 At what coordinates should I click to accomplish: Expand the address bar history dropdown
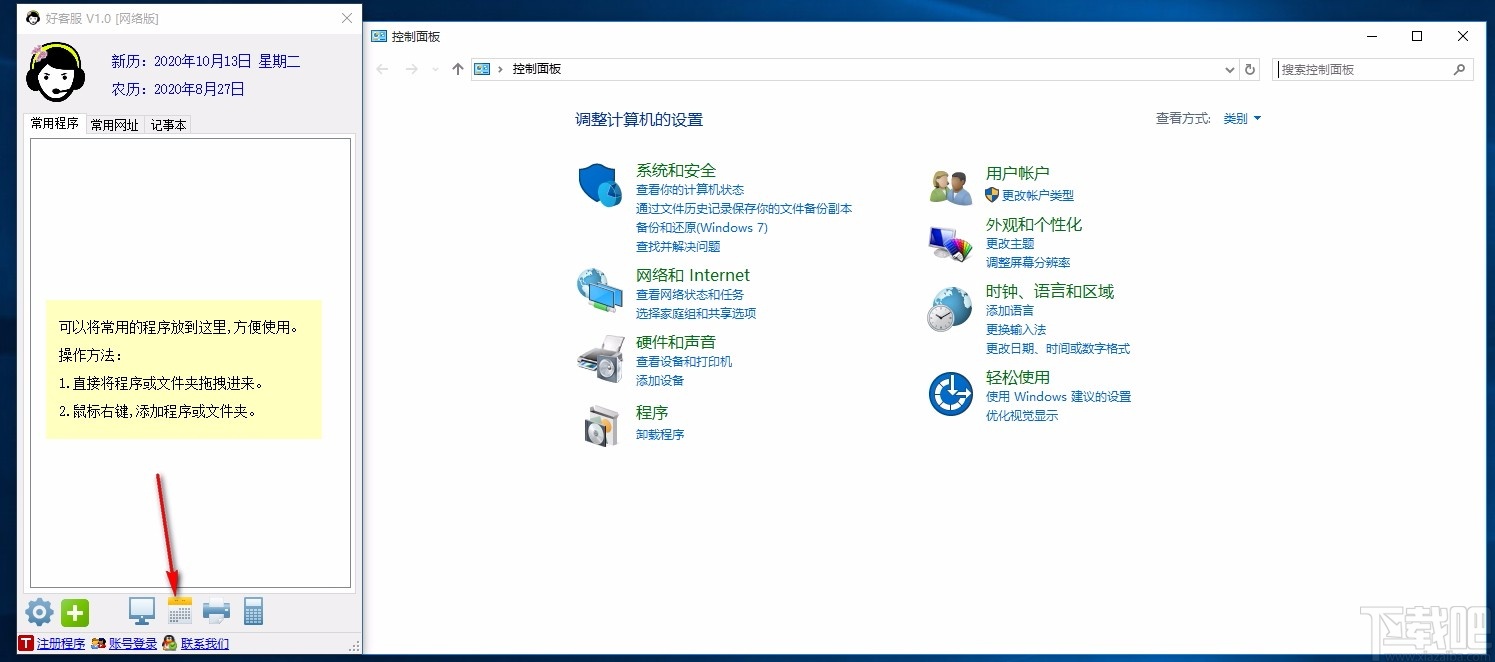tap(1230, 69)
